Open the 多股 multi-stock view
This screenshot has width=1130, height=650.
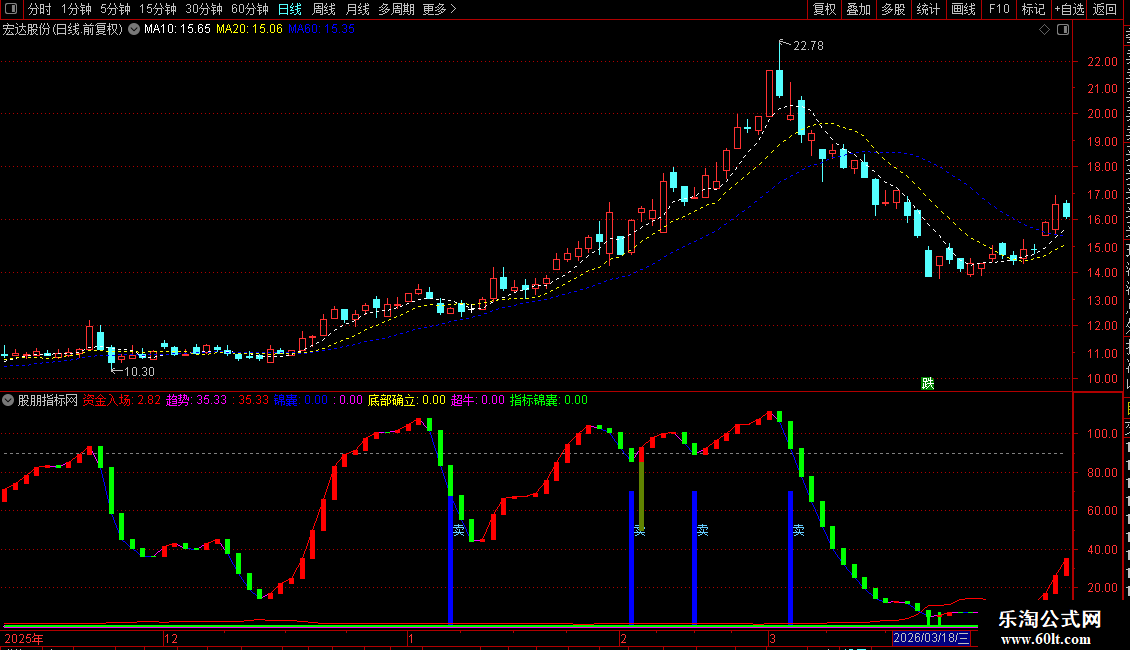(x=893, y=9)
